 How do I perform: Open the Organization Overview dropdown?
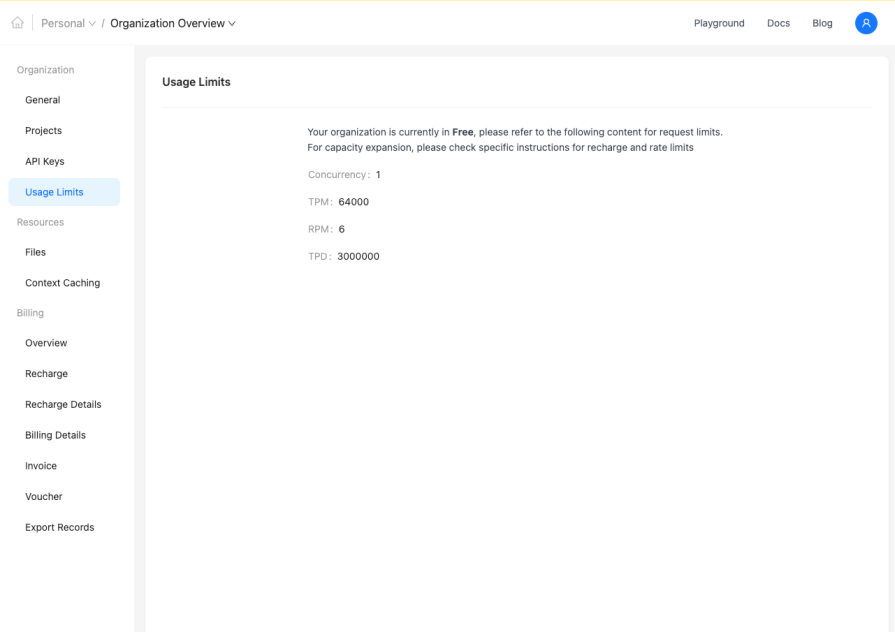click(x=173, y=23)
